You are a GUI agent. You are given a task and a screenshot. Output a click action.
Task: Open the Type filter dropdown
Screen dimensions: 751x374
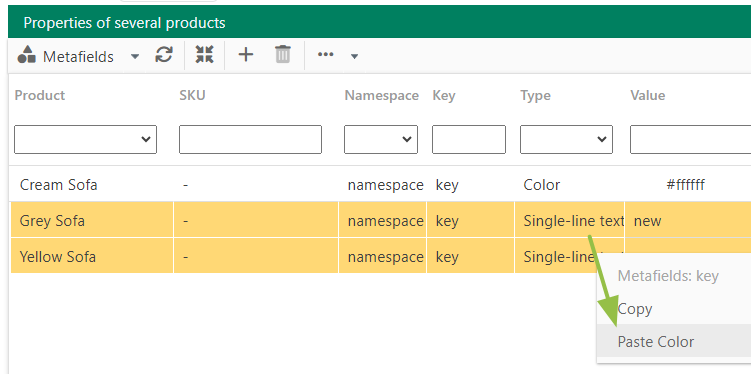[x=566, y=139]
